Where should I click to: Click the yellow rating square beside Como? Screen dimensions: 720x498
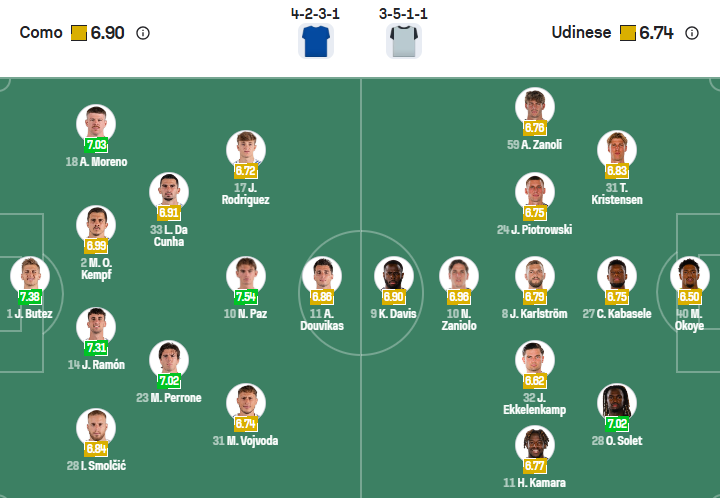coord(79,33)
